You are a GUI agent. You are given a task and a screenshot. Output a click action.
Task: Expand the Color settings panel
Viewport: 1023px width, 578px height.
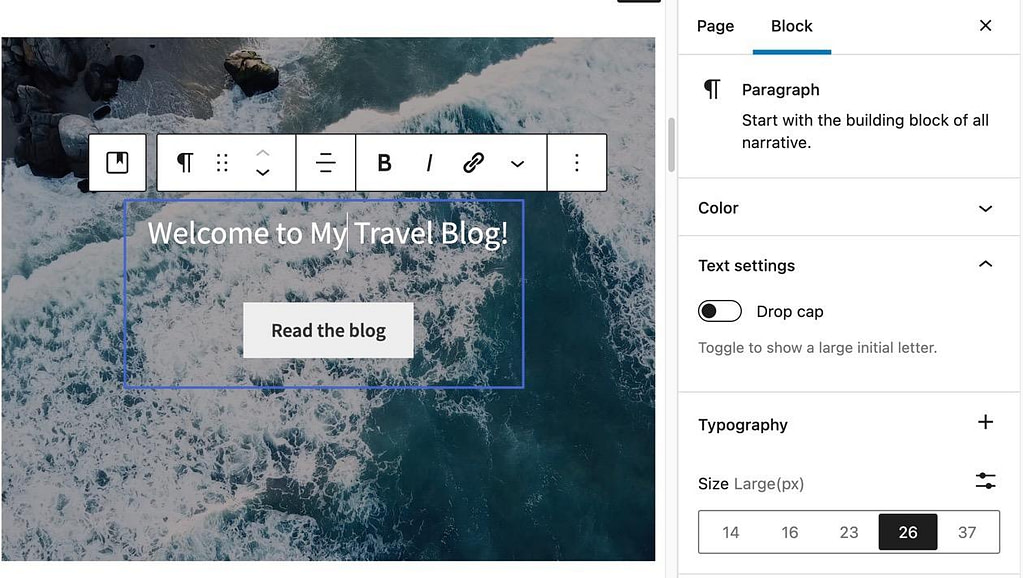click(x=985, y=208)
